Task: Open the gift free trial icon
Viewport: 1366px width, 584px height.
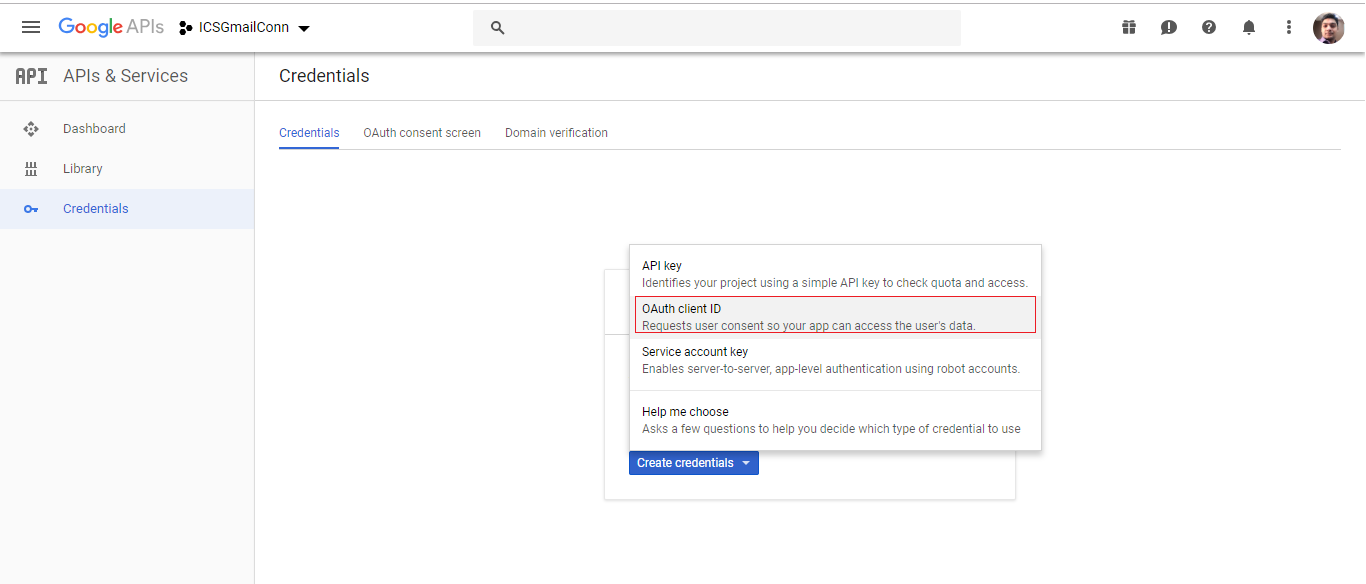Action: pos(1129,27)
